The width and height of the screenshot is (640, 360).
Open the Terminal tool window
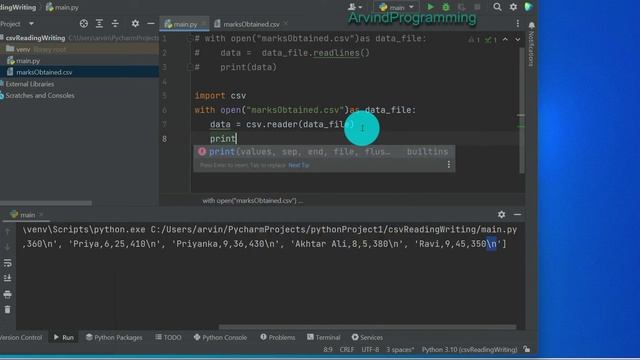[324, 338]
